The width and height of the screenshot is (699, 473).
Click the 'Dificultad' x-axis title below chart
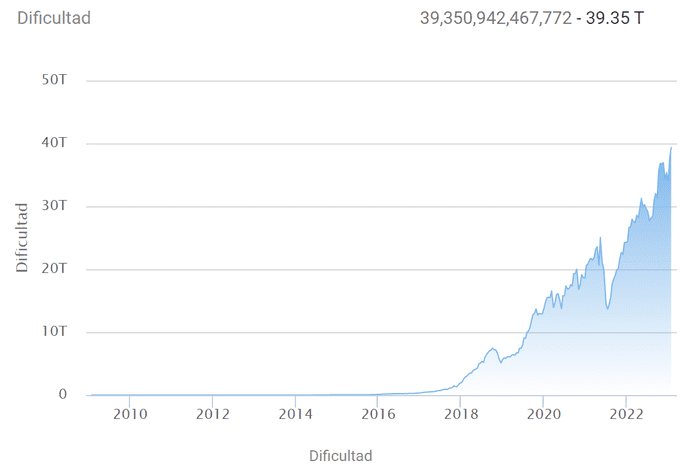(340, 456)
